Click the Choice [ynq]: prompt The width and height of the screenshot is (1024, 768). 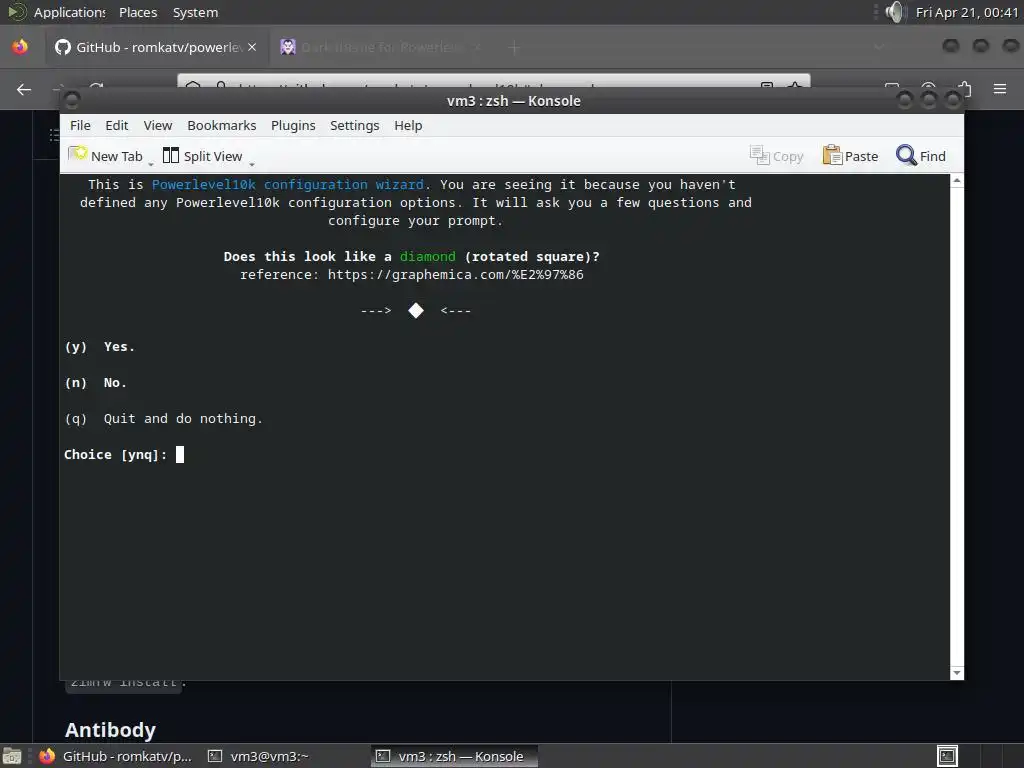point(116,455)
